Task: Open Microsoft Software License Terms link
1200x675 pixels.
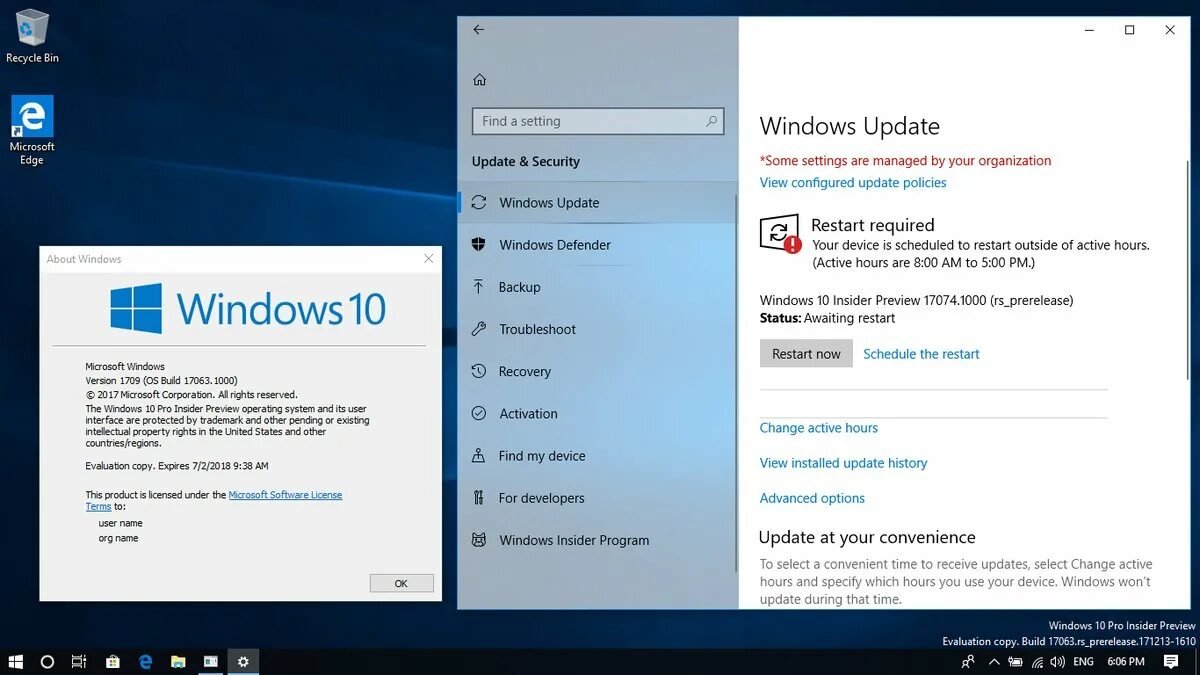Action: (285, 495)
